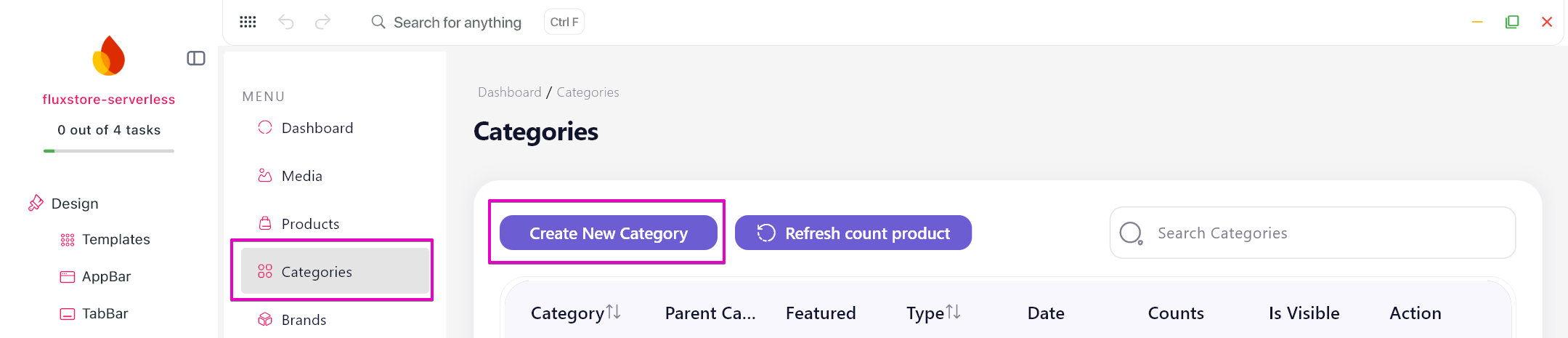
Task: Sort by the Type column arrows
Action: 954,312
